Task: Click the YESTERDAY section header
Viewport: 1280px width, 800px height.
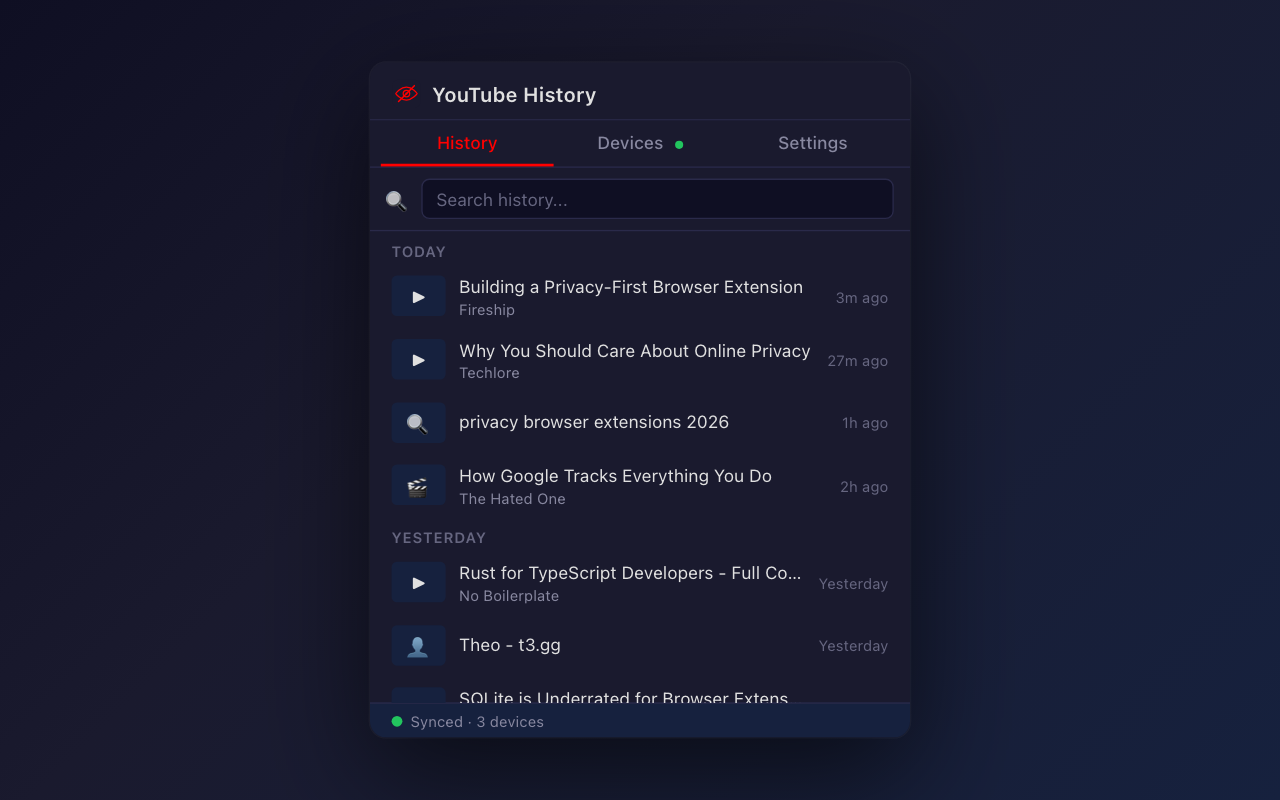Action: tap(439, 538)
